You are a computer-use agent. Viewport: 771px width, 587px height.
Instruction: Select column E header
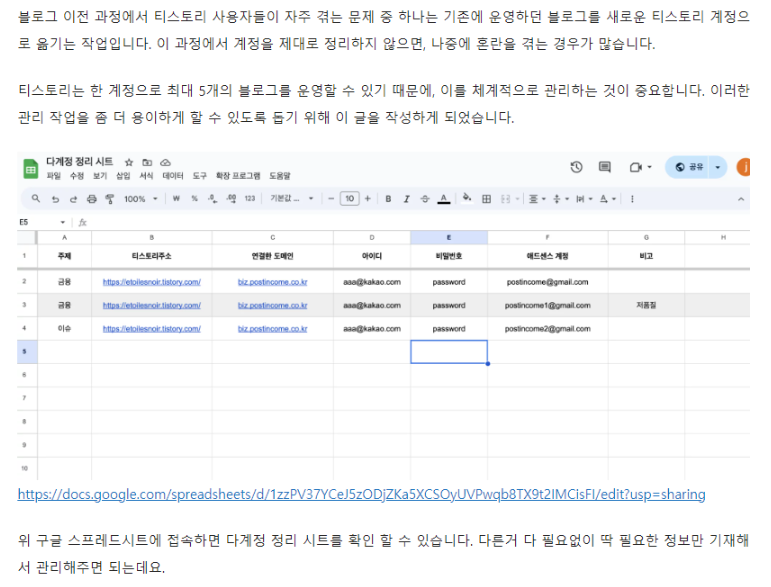pos(449,237)
